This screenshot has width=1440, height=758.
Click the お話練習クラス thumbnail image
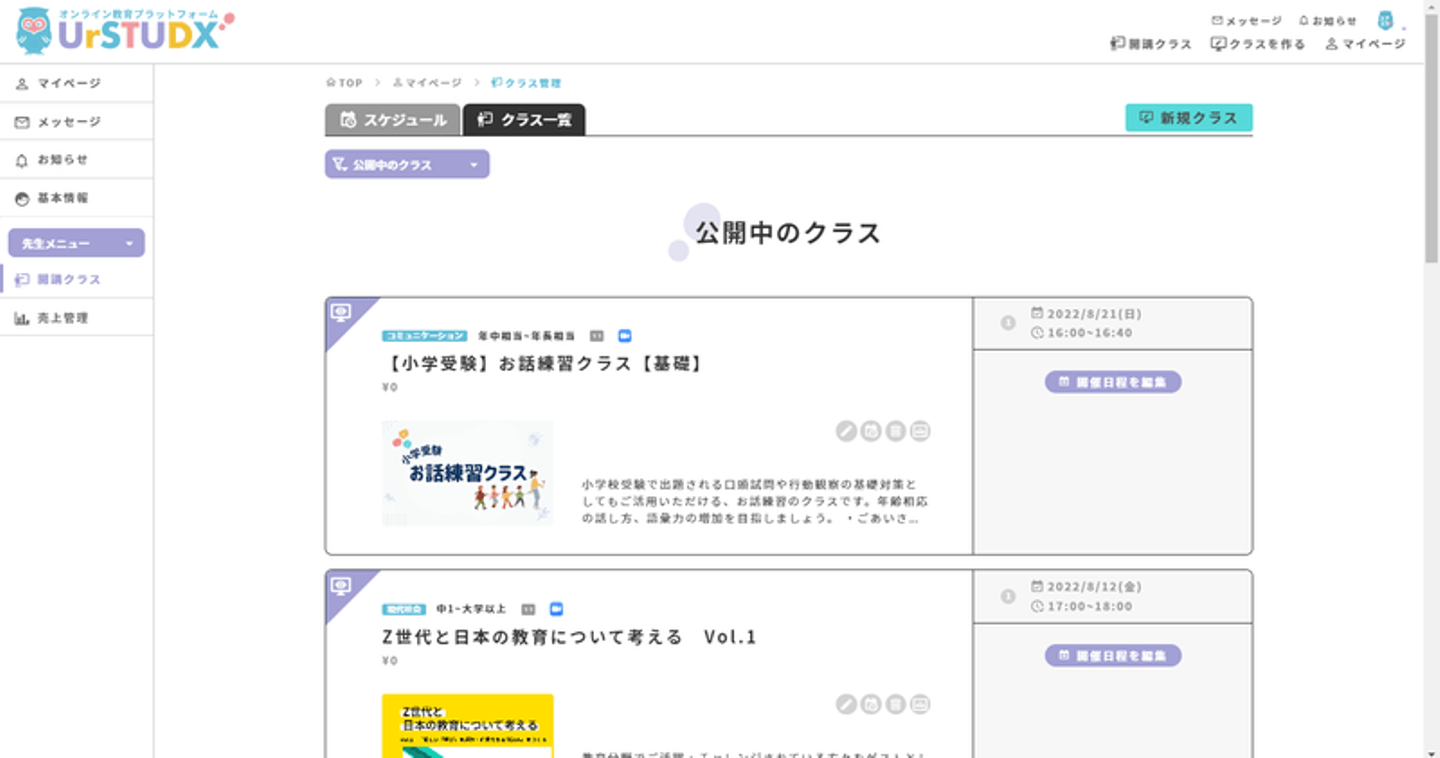click(467, 473)
